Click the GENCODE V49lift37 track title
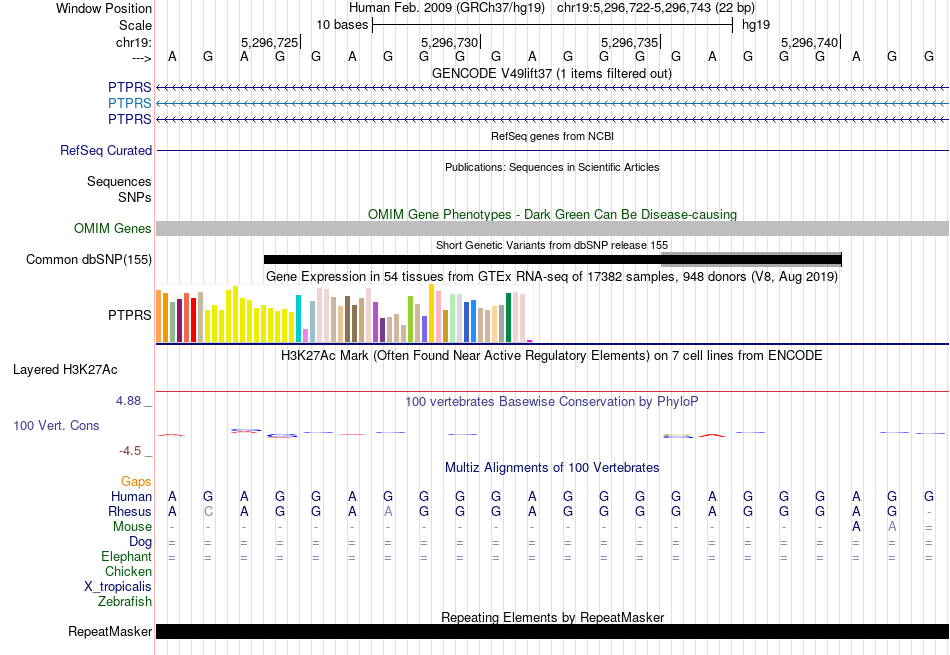 [x=551, y=73]
